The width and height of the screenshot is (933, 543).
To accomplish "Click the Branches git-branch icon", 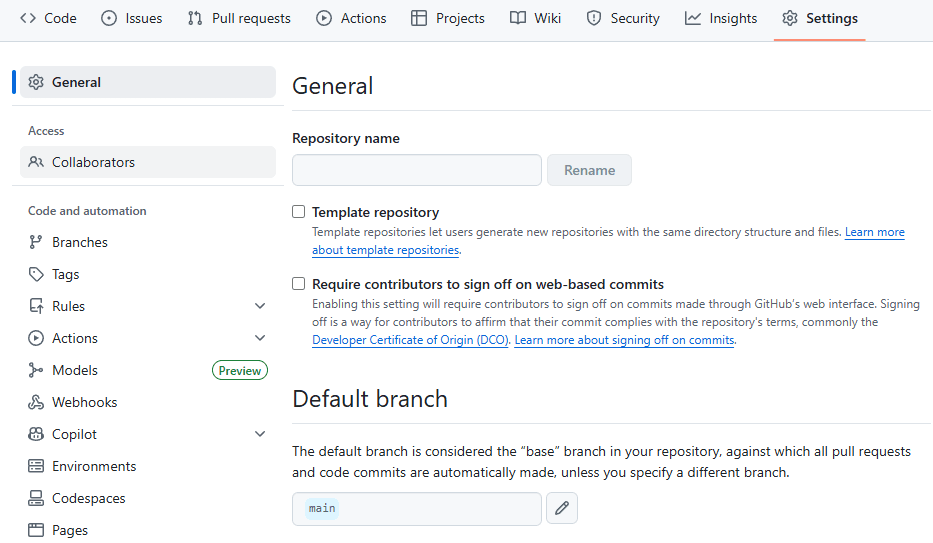I will point(36,242).
